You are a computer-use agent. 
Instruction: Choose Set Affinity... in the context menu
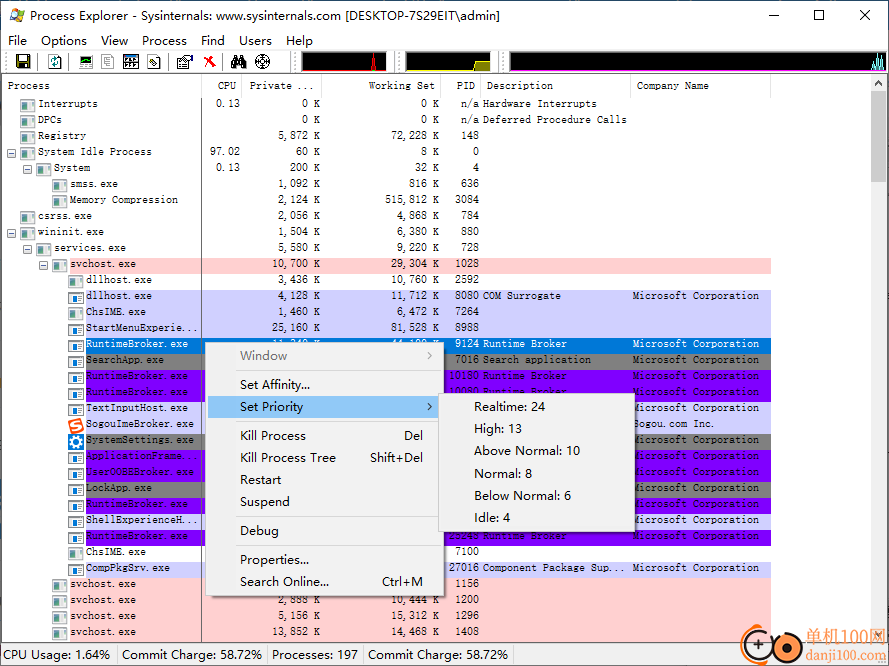coord(325,385)
